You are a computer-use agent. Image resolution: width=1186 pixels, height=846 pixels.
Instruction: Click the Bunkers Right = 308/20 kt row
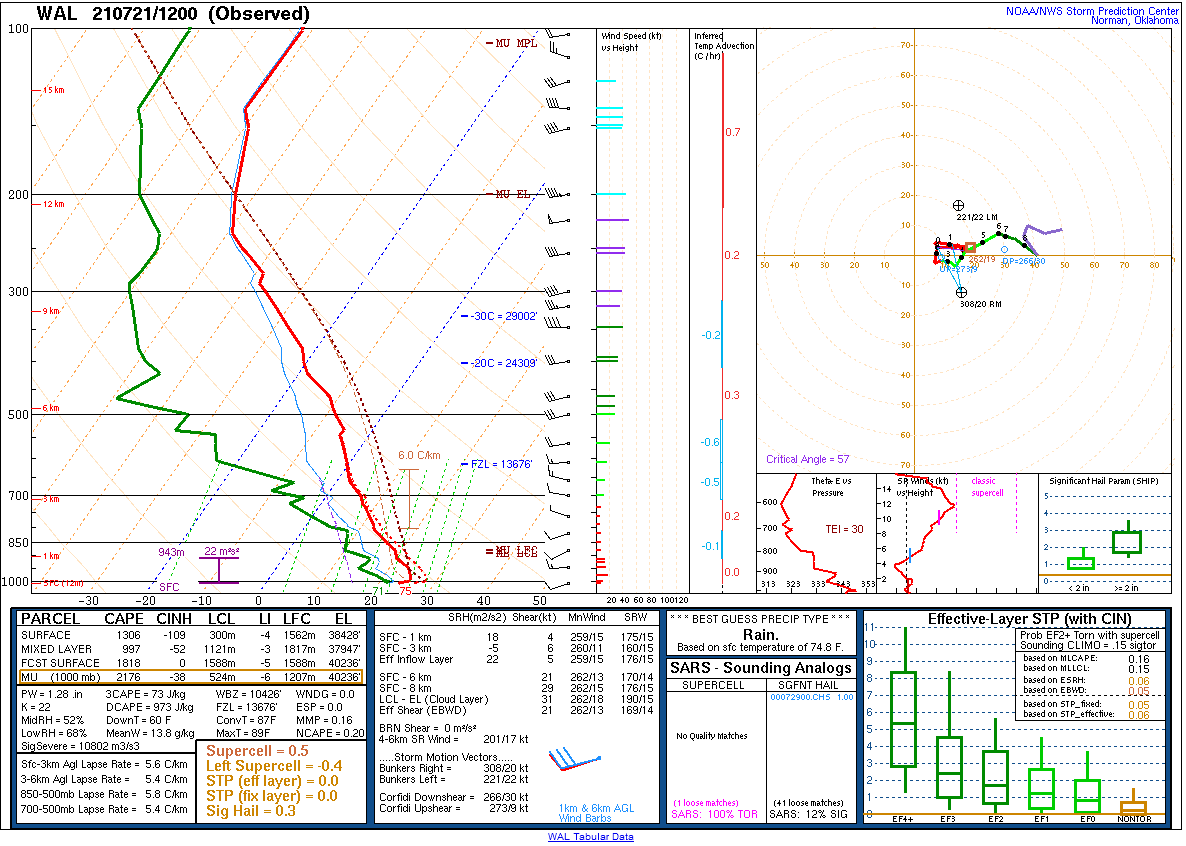coord(454,768)
